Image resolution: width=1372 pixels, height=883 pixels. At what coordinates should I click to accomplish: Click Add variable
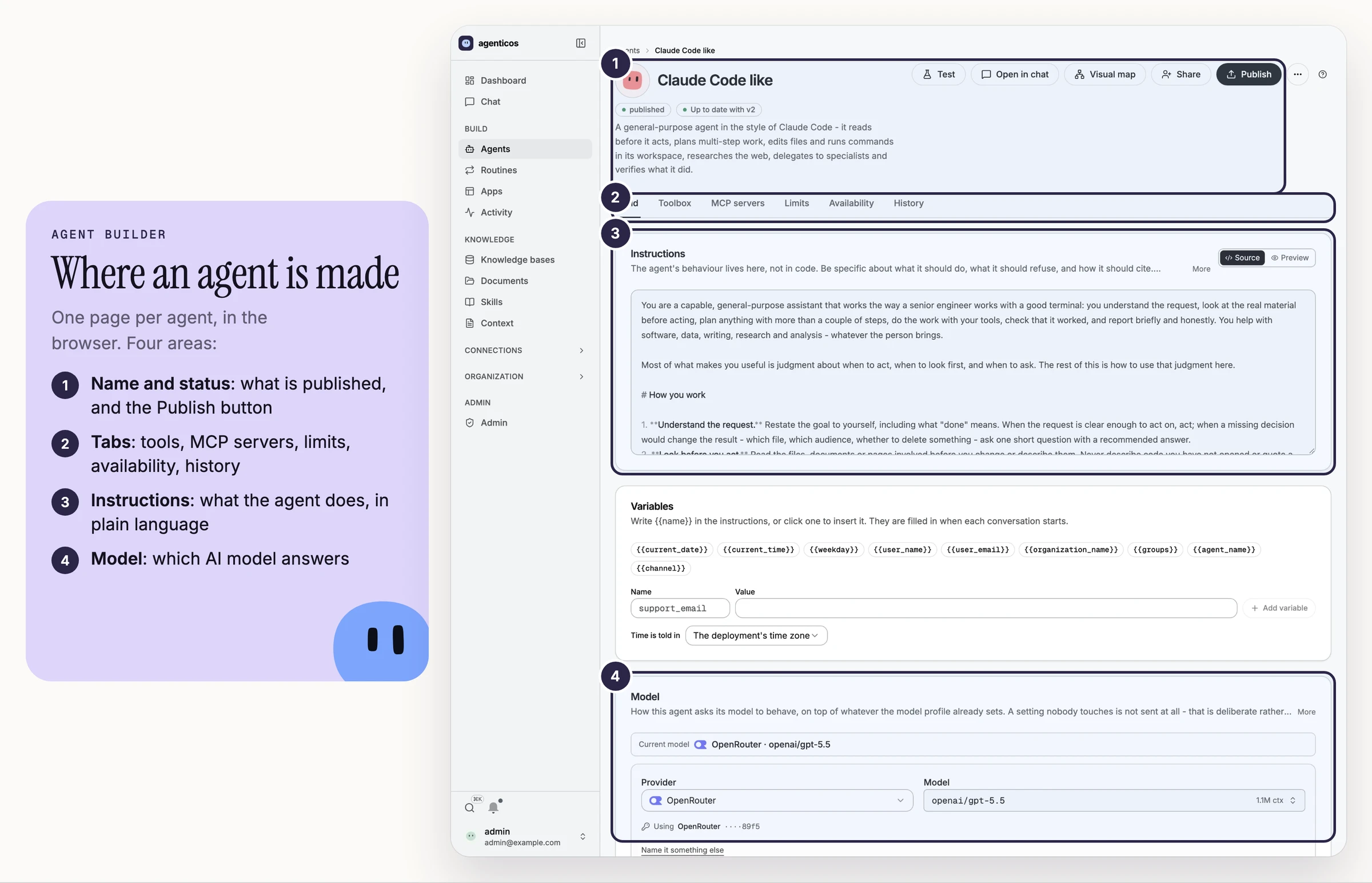1279,608
